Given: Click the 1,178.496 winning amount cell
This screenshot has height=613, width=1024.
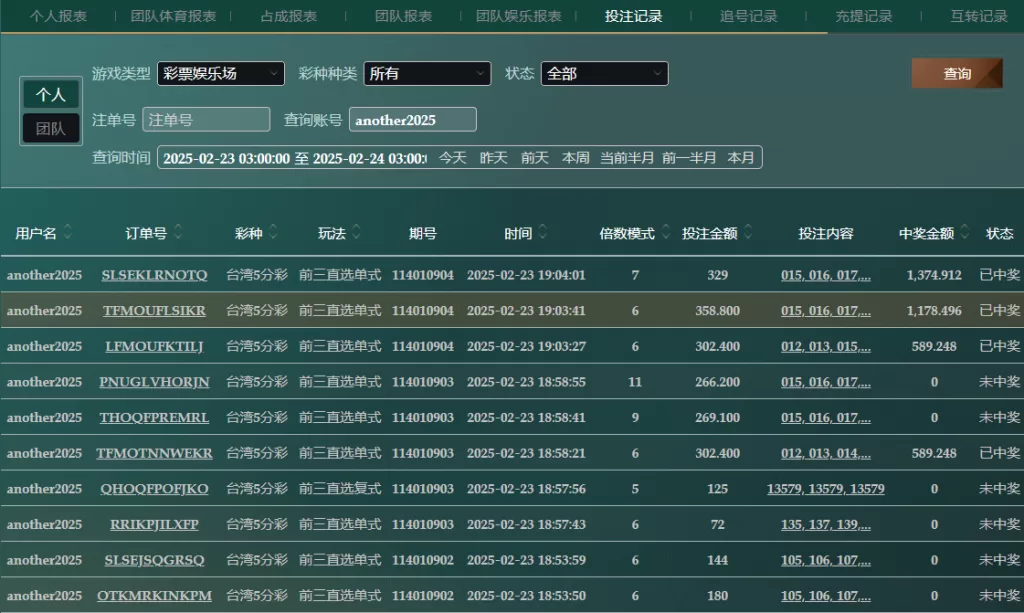Looking at the screenshot, I should pos(934,311).
